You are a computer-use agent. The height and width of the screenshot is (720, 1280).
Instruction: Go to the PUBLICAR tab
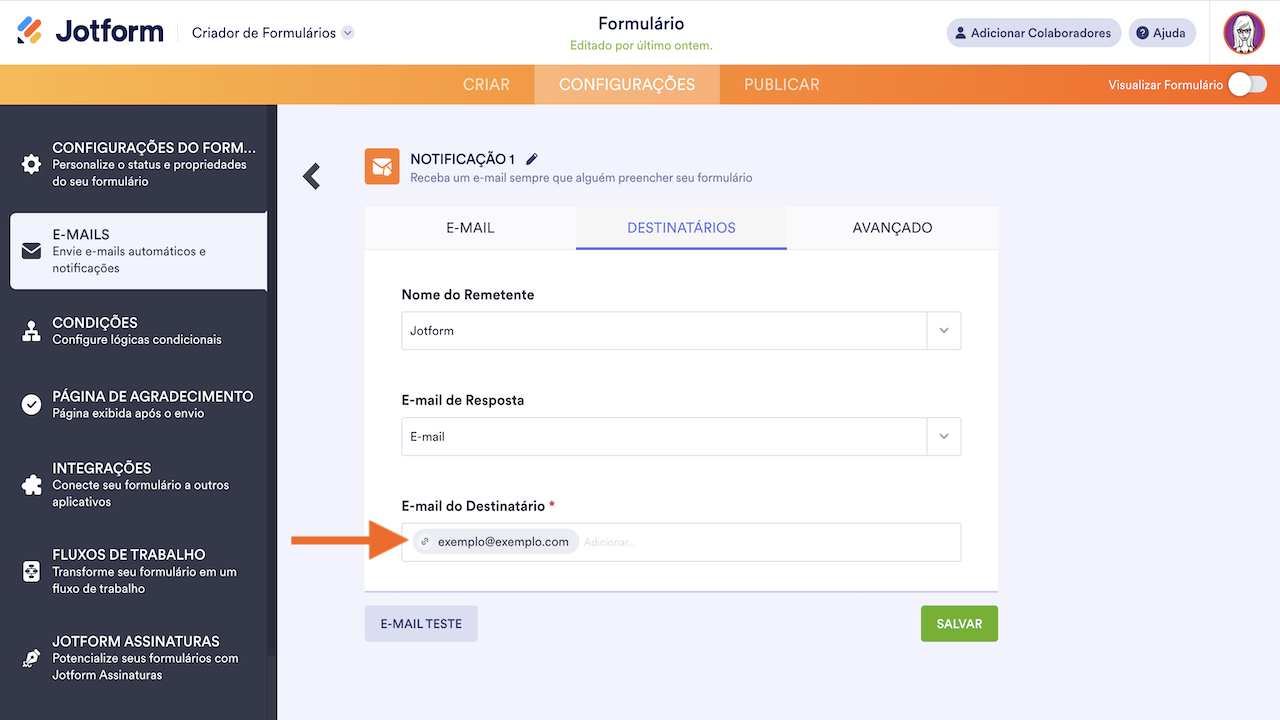(x=781, y=85)
